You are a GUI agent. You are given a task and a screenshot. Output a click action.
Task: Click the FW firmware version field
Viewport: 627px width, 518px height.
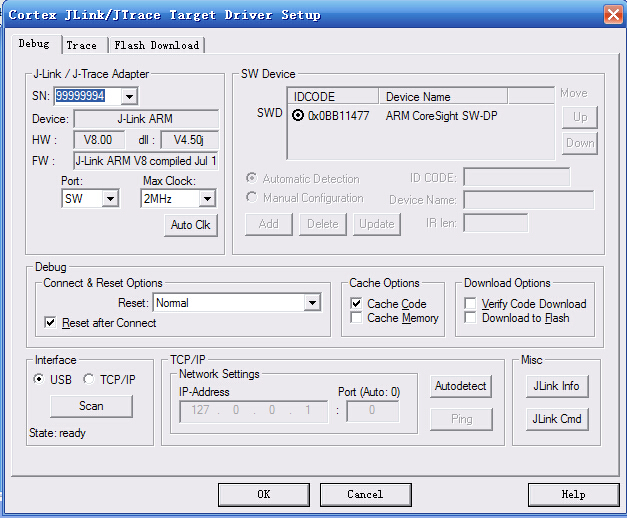pos(146,161)
